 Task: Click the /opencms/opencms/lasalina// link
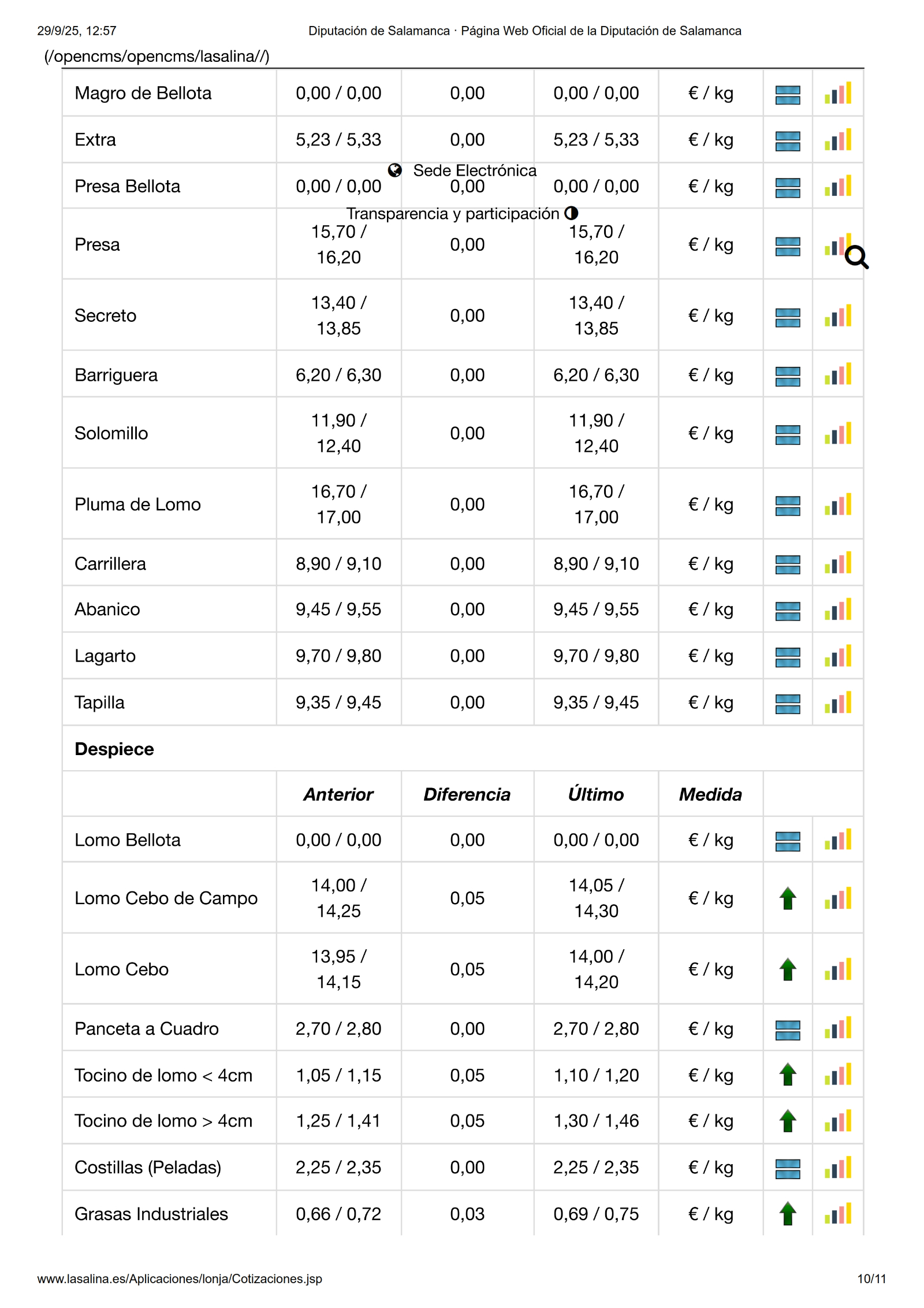[157, 56]
